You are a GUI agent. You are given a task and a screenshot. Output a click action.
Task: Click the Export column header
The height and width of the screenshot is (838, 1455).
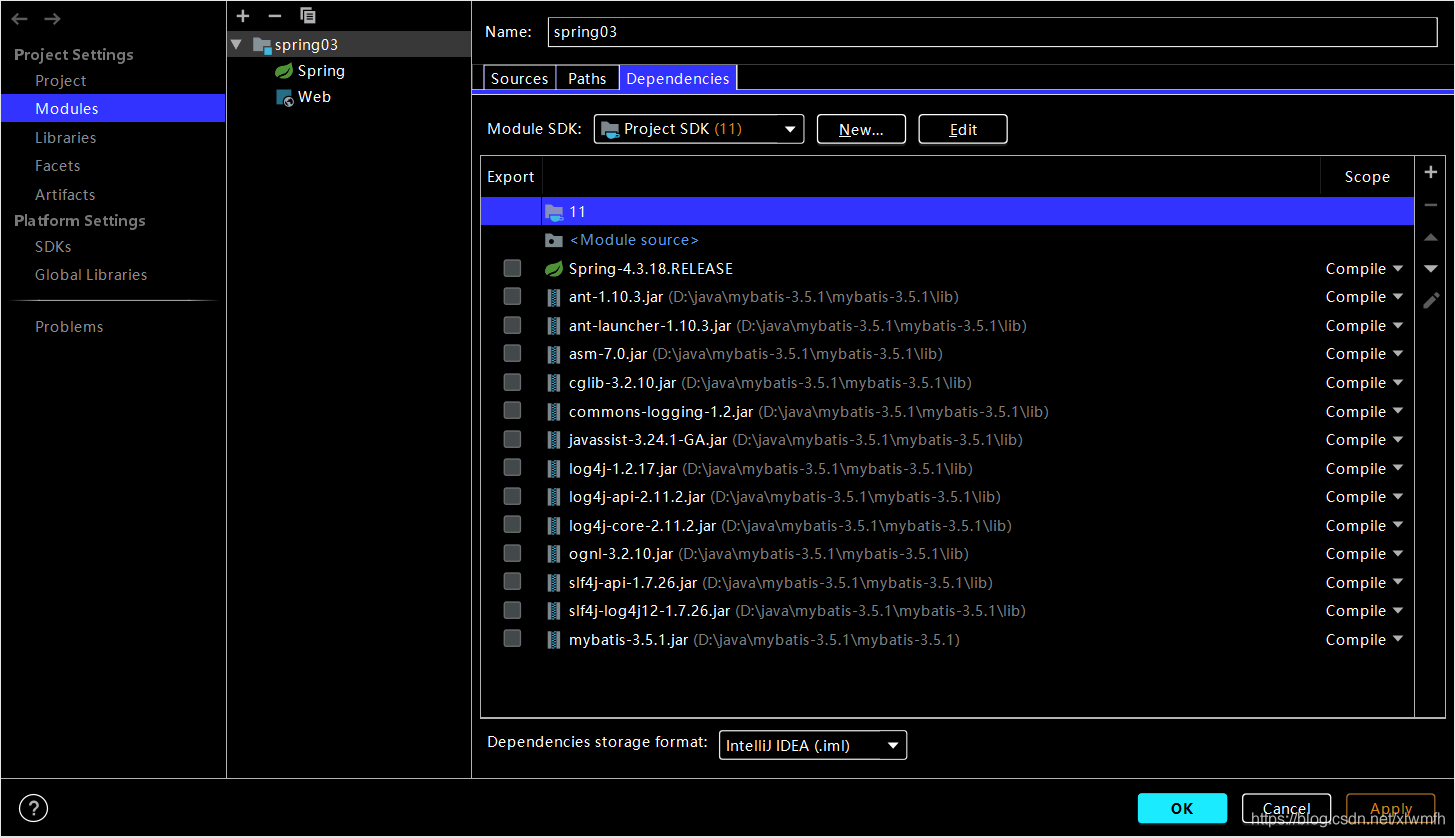[511, 177]
